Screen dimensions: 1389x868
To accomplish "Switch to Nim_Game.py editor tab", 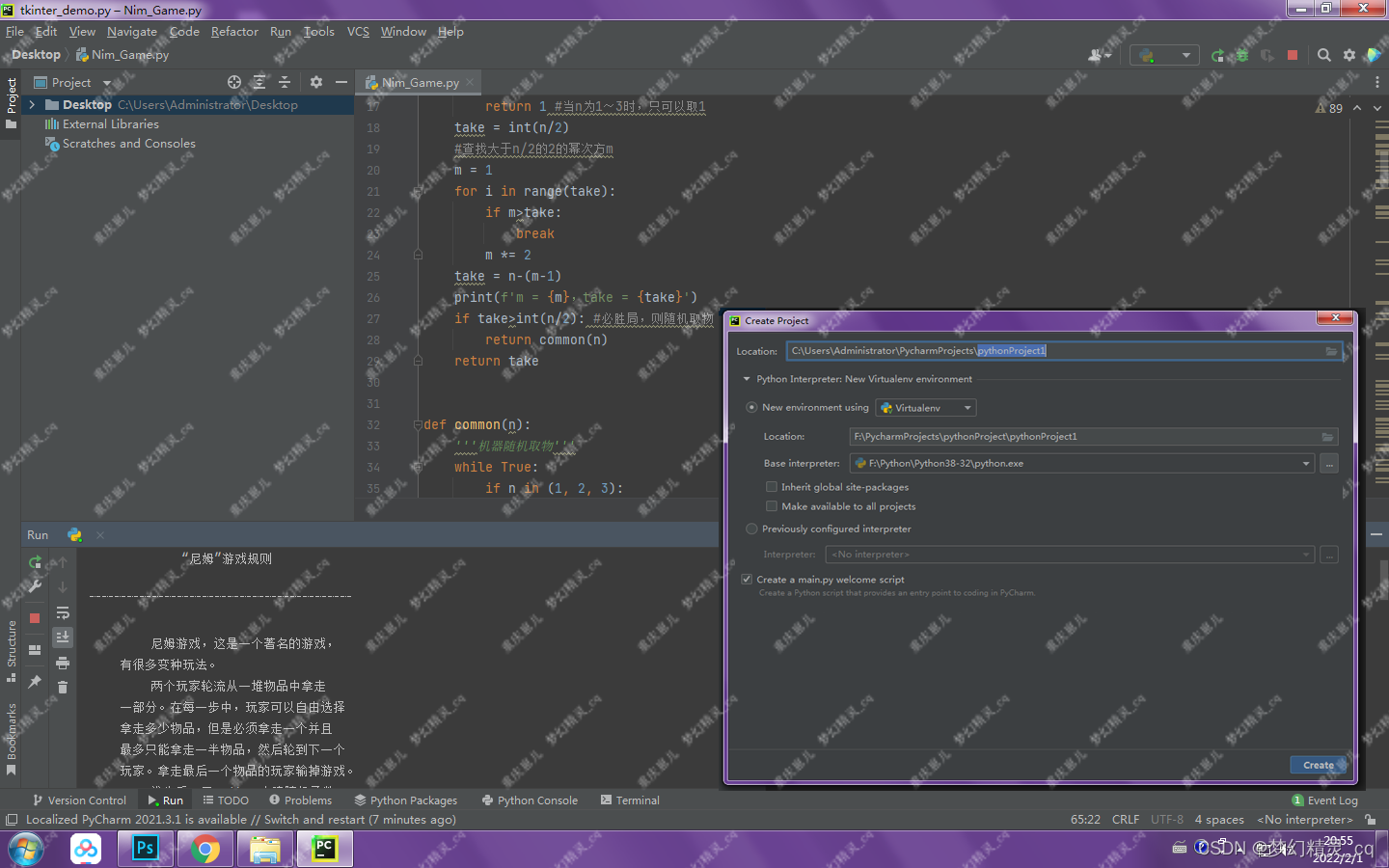I will tap(420, 82).
